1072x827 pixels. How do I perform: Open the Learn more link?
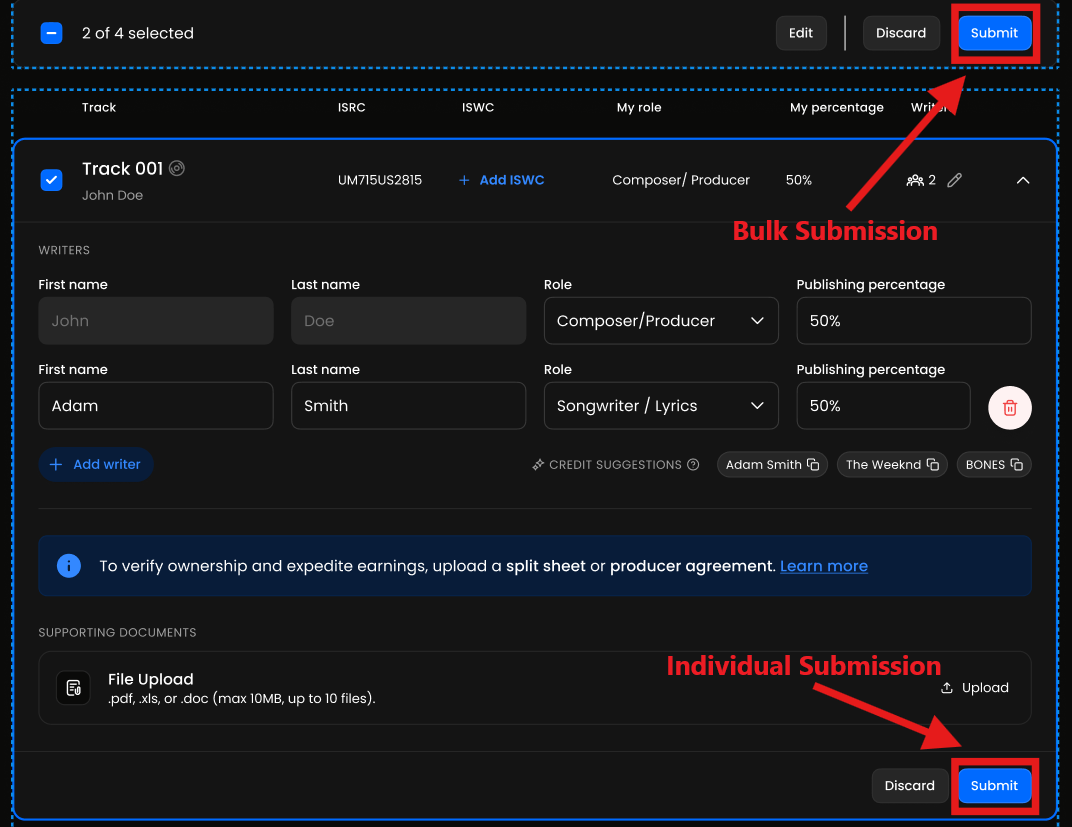823,566
